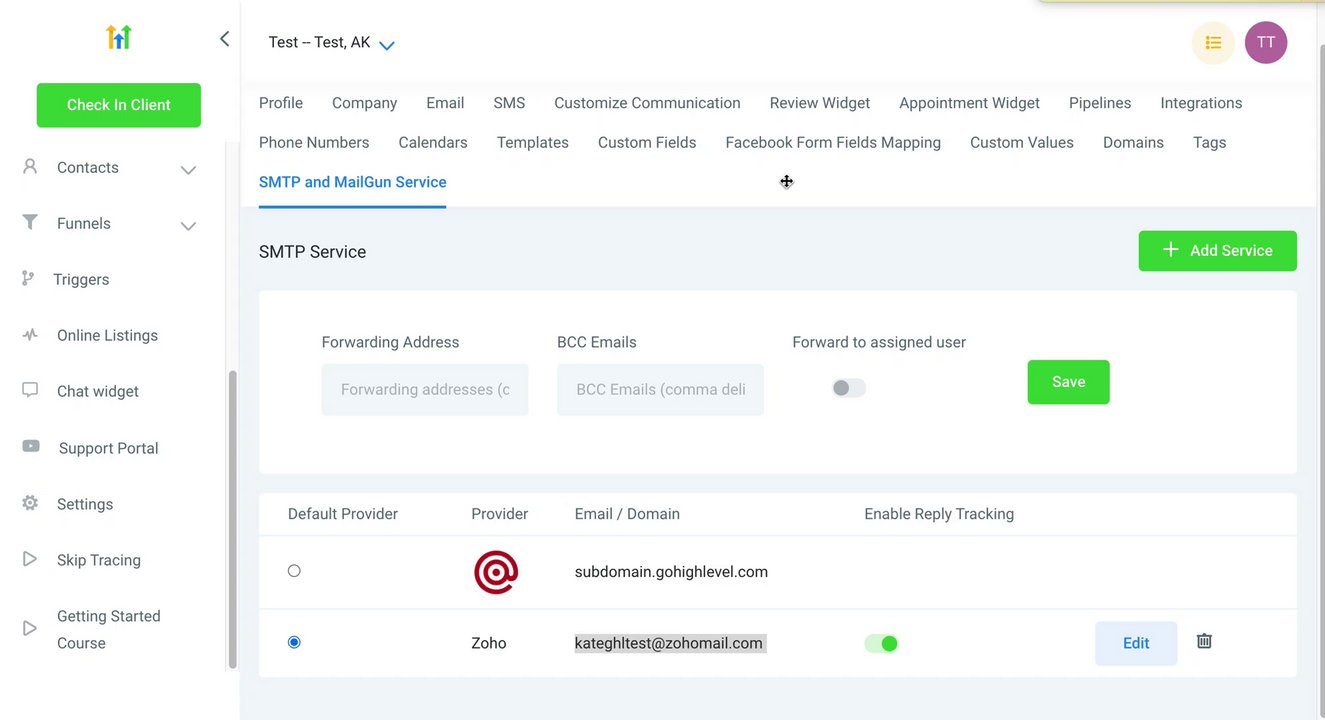This screenshot has width=1325, height=720.
Task: Open Settings via the gear icon
Action: coord(30,503)
